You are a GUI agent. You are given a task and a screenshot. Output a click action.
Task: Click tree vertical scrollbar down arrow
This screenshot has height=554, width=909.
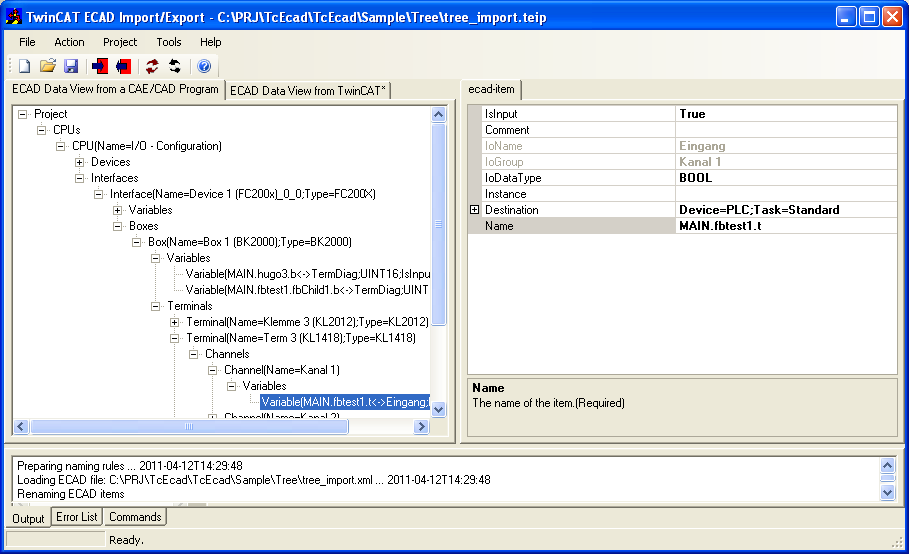coord(439,409)
